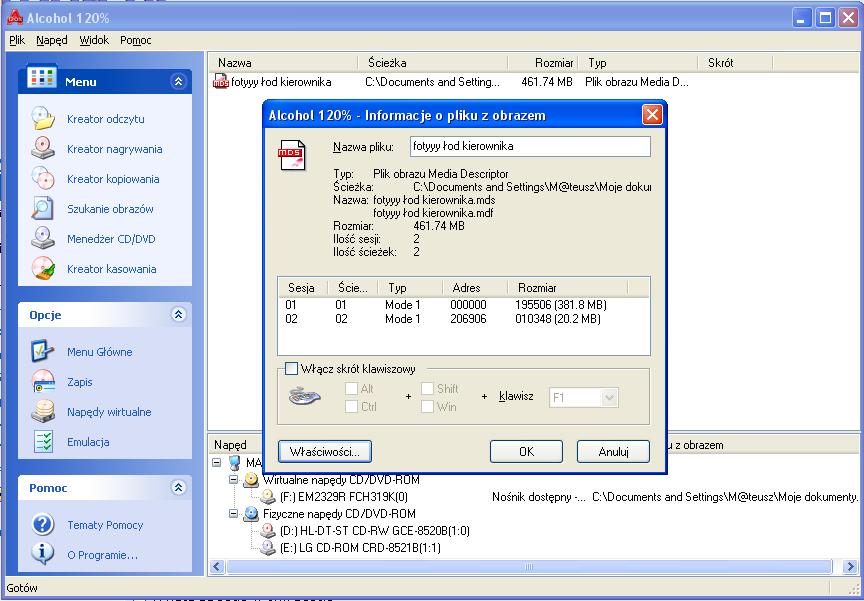Click the Adres column header in dialog
Viewport: 864px width, 601px height.
474,288
